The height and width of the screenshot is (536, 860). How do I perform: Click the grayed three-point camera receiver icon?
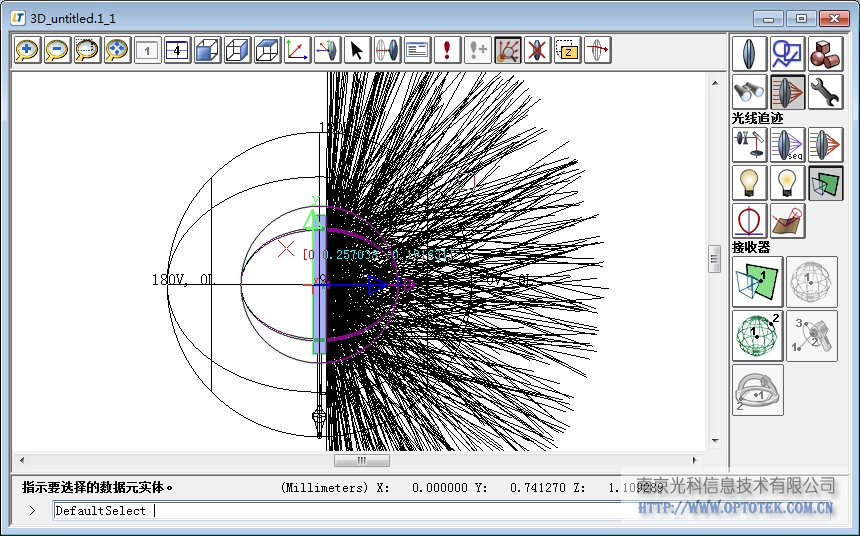pyautogui.click(x=812, y=336)
